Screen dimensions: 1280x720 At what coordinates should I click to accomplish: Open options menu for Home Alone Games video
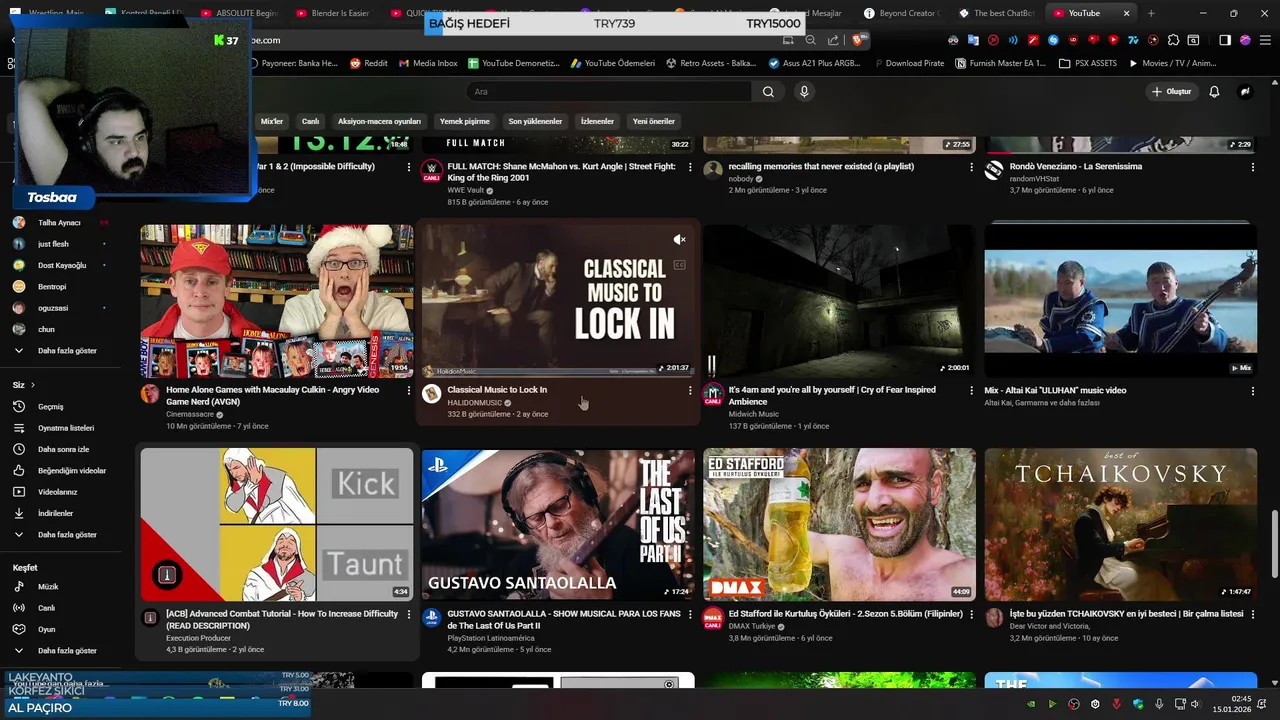pyautogui.click(x=408, y=391)
